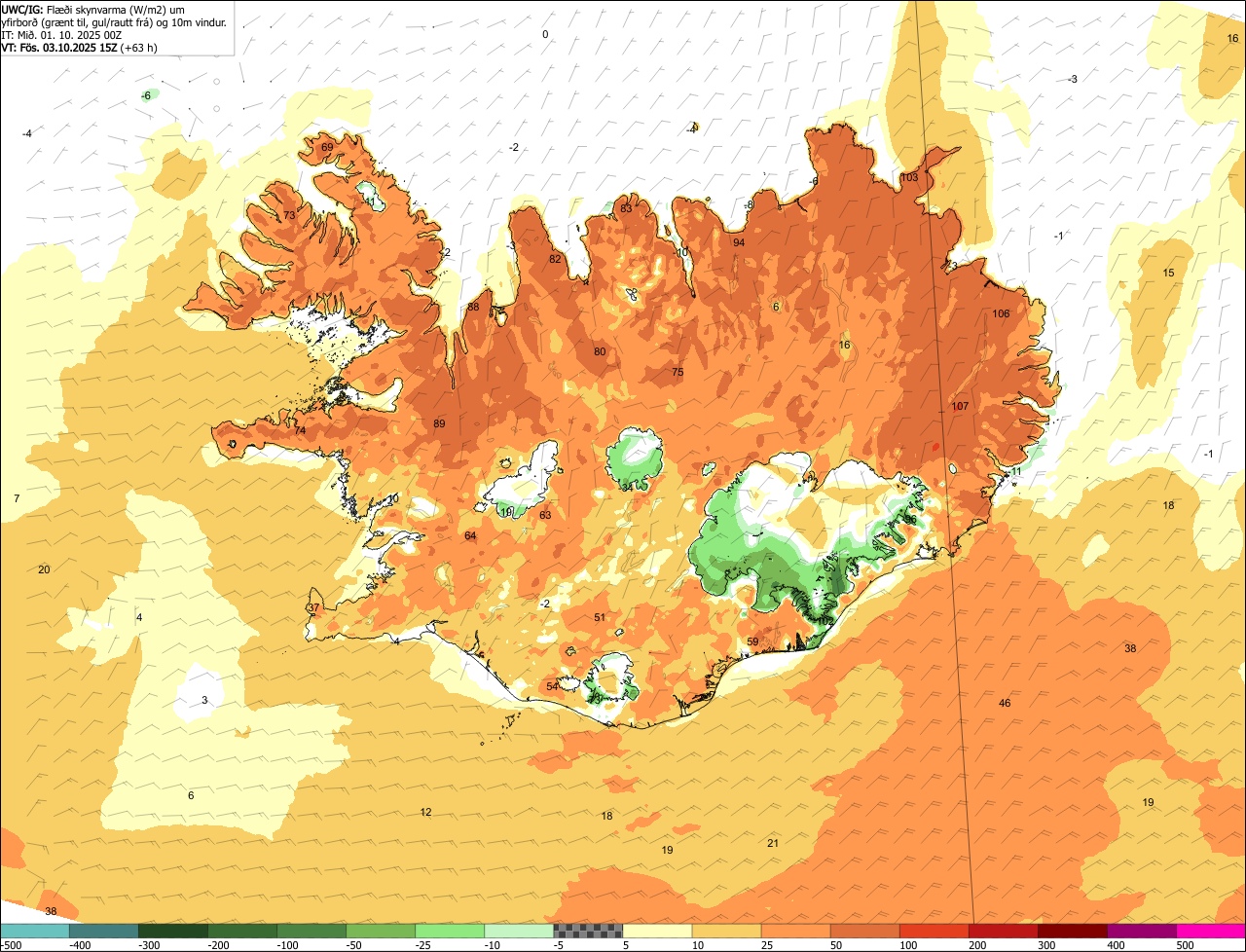
Task: Click the legend label 400
Action: pyautogui.click(x=1116, y=945)
